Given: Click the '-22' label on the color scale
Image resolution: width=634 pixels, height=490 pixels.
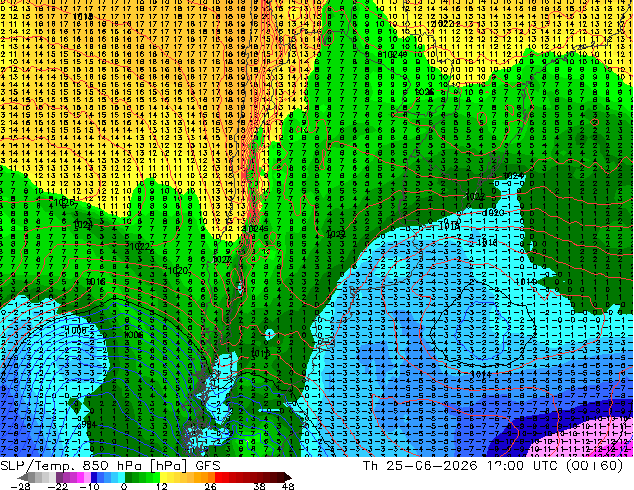Looking at the screenshot, I should coord(58,486).
